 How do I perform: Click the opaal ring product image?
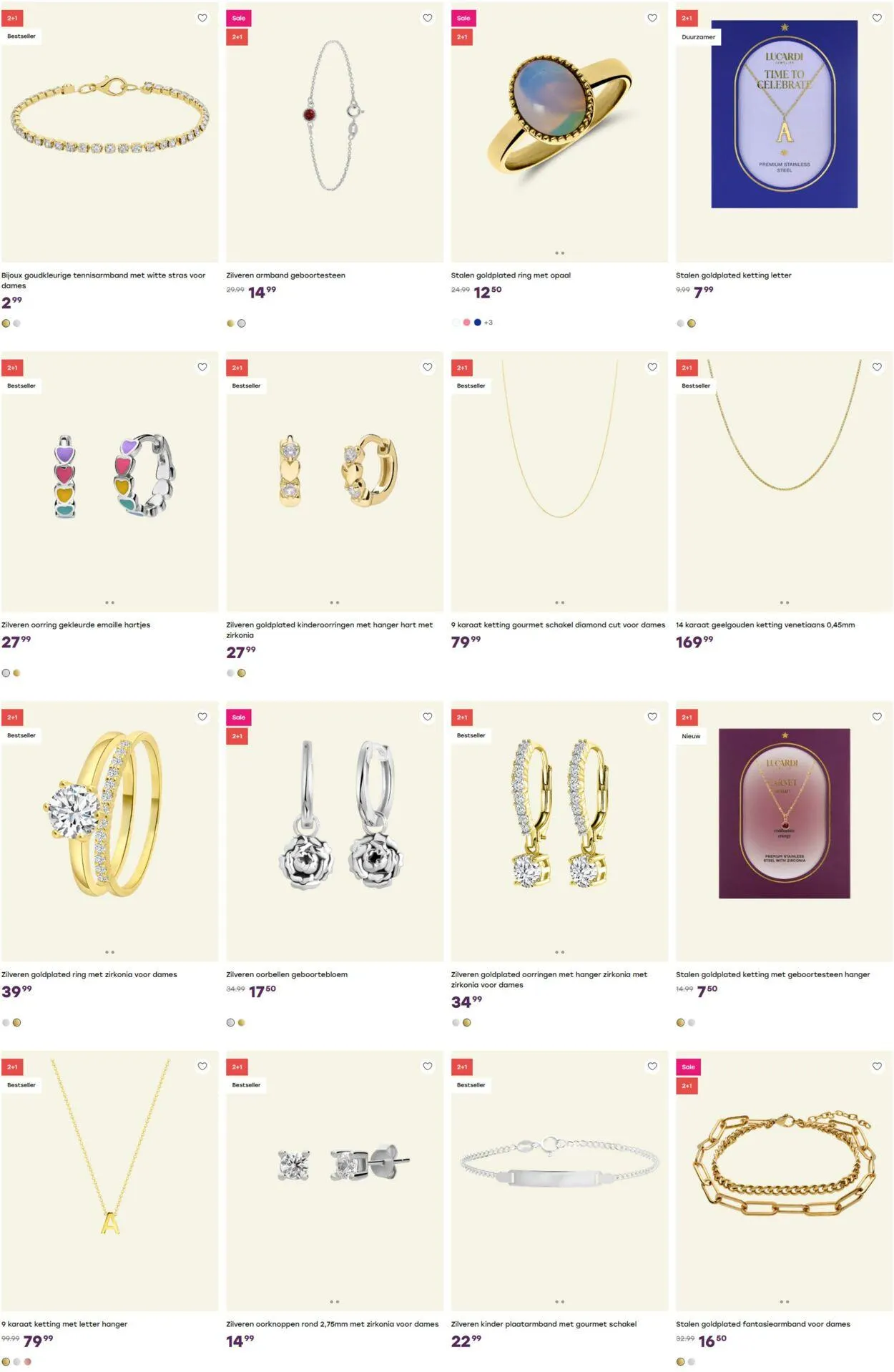[x=559, y=132]
